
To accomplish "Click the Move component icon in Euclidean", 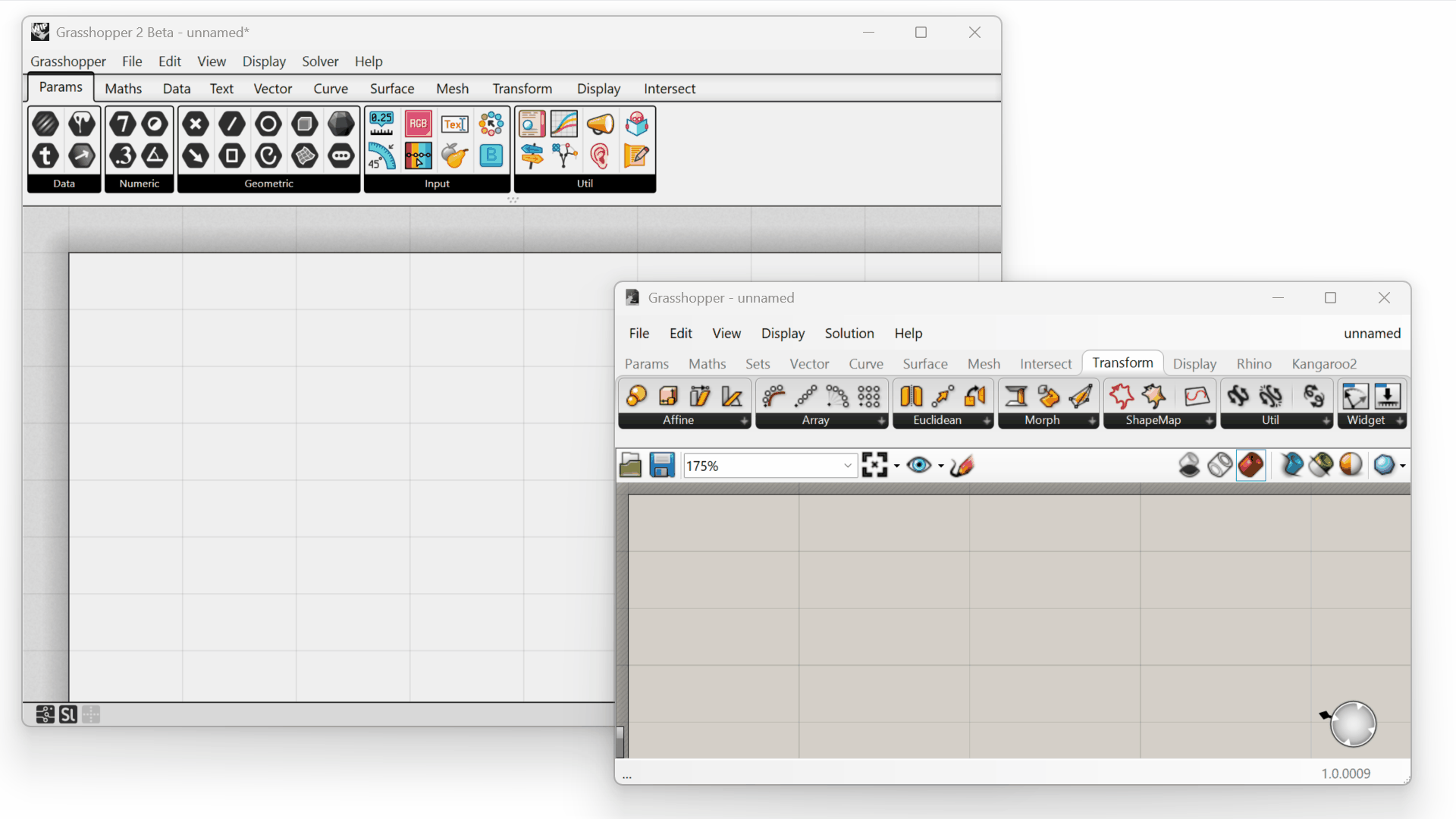I will tap(943, 396).
